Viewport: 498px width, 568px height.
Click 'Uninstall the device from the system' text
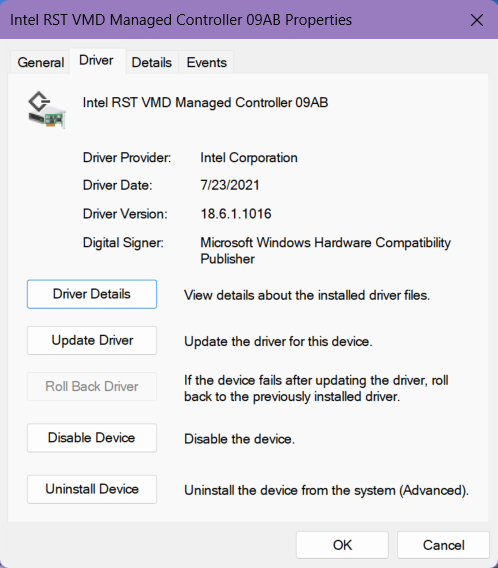[x=326, y=490]
